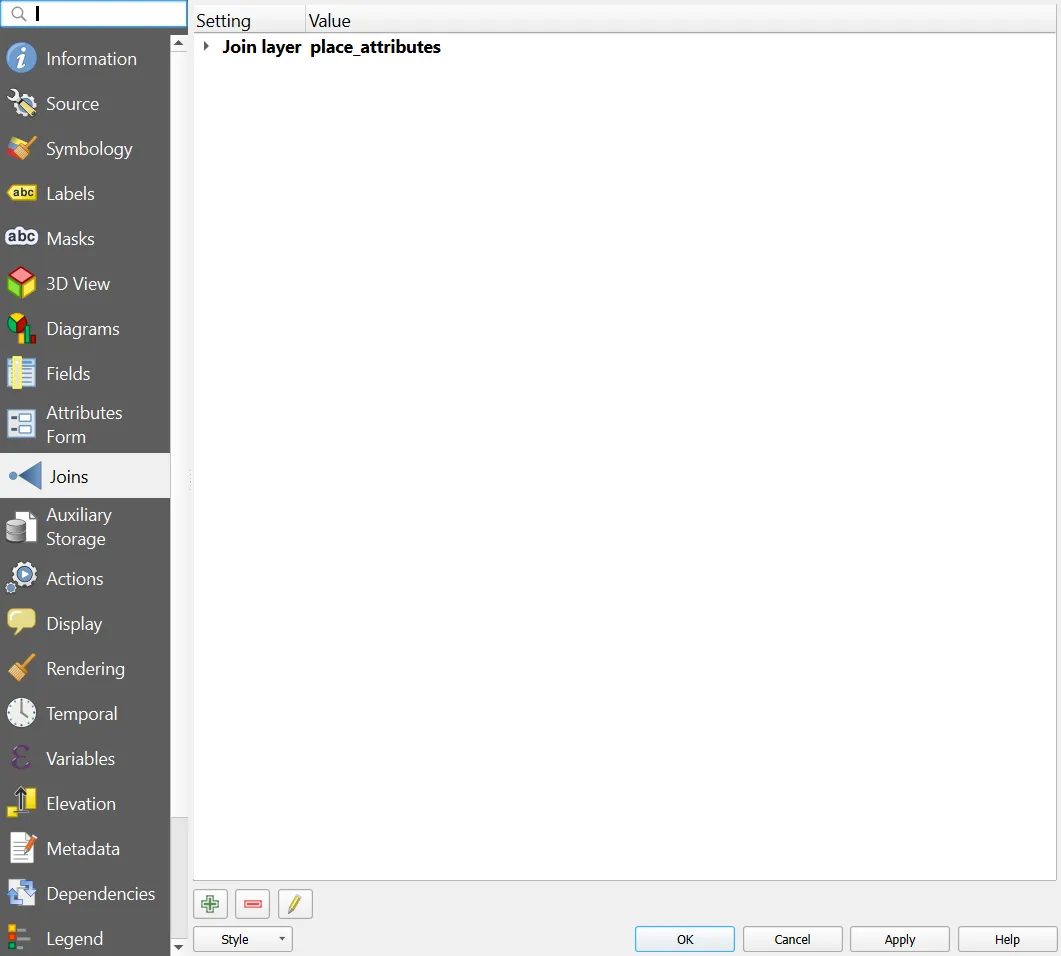1061x956 pixels.
Task: Select the Elevation icon in sidebar
Action: [x=22, y=803]
